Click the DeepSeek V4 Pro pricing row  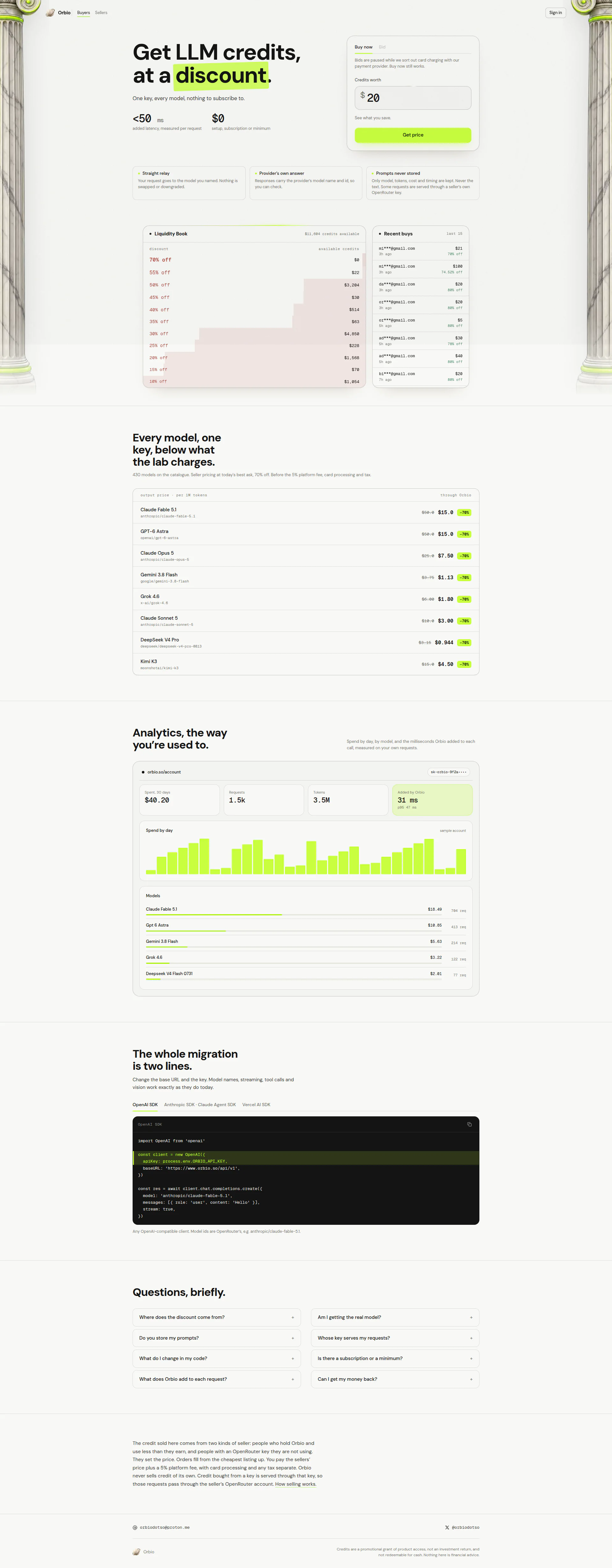coord(306,643)
